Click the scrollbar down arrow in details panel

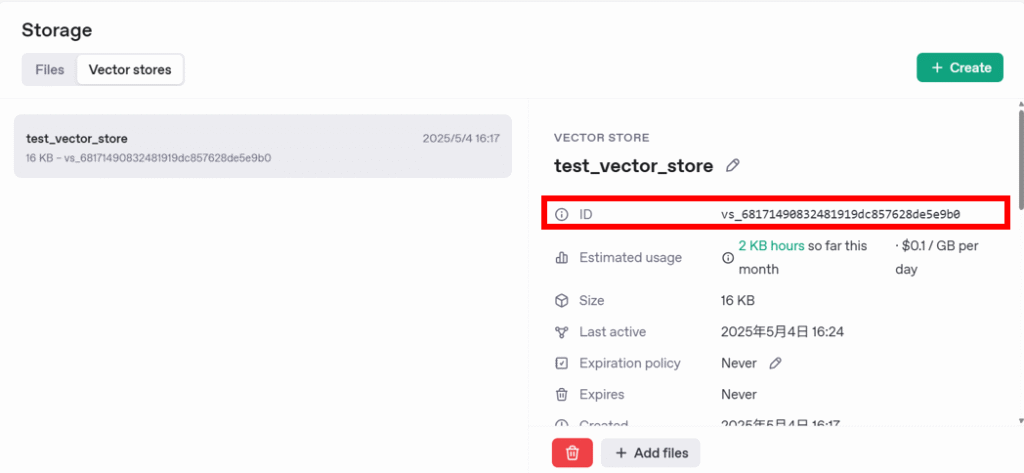click(x=1020, y=421)
